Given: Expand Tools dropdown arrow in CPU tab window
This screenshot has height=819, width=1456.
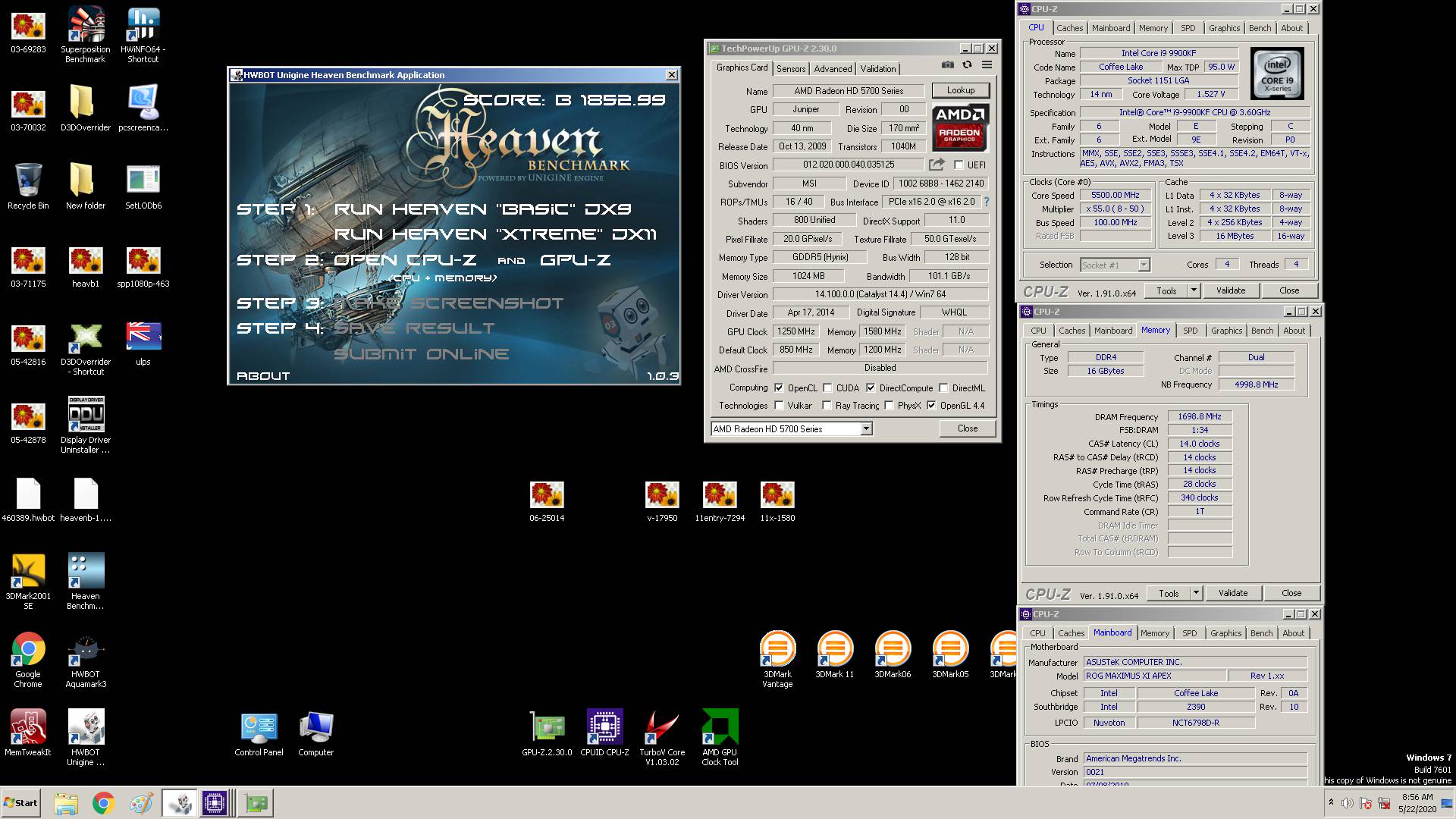Looking at the screenshot, I should coord(1194,290).
